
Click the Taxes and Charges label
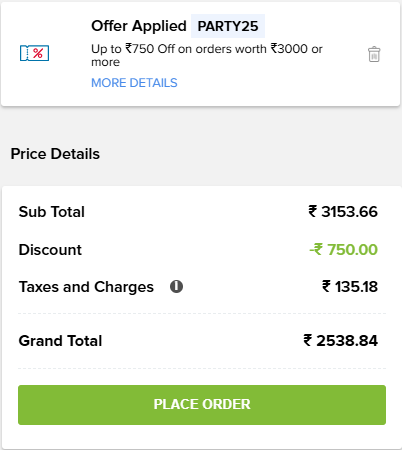[86, 287]
